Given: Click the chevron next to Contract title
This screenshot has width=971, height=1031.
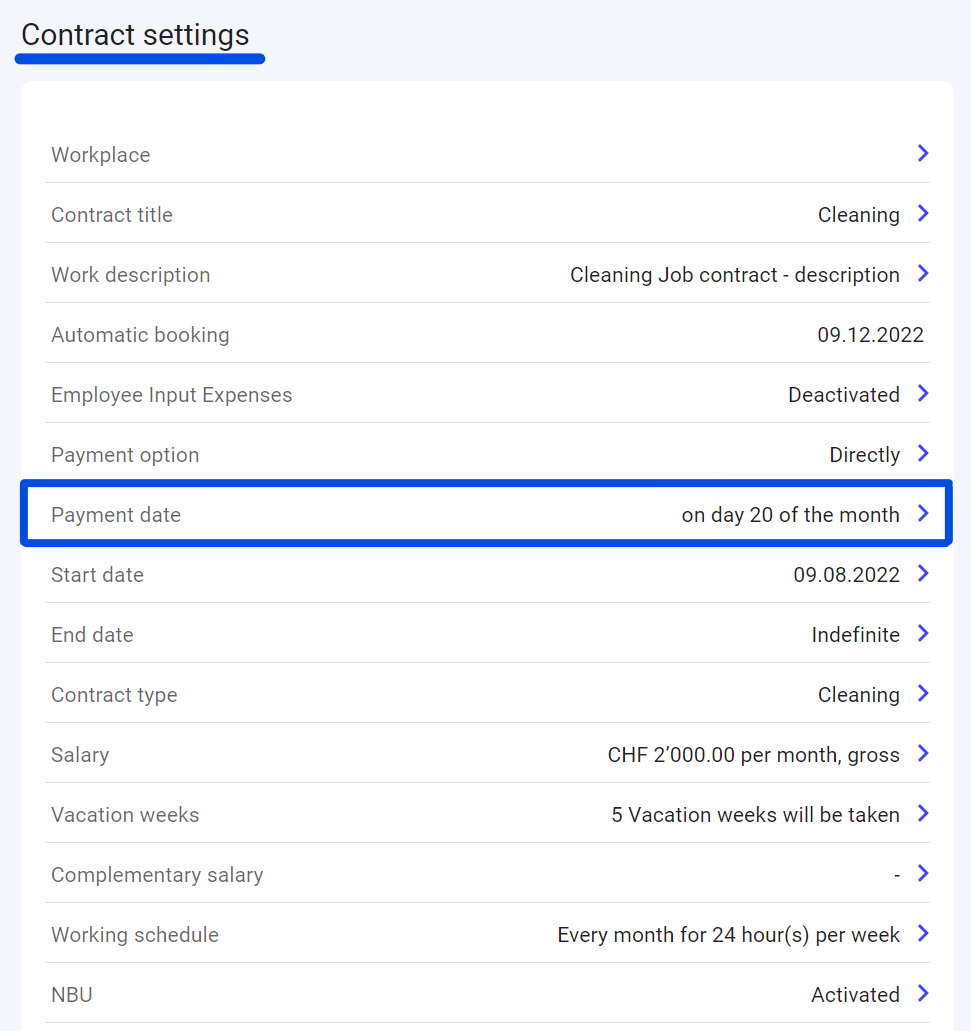Looking at the screenshot, I should 923,213.
